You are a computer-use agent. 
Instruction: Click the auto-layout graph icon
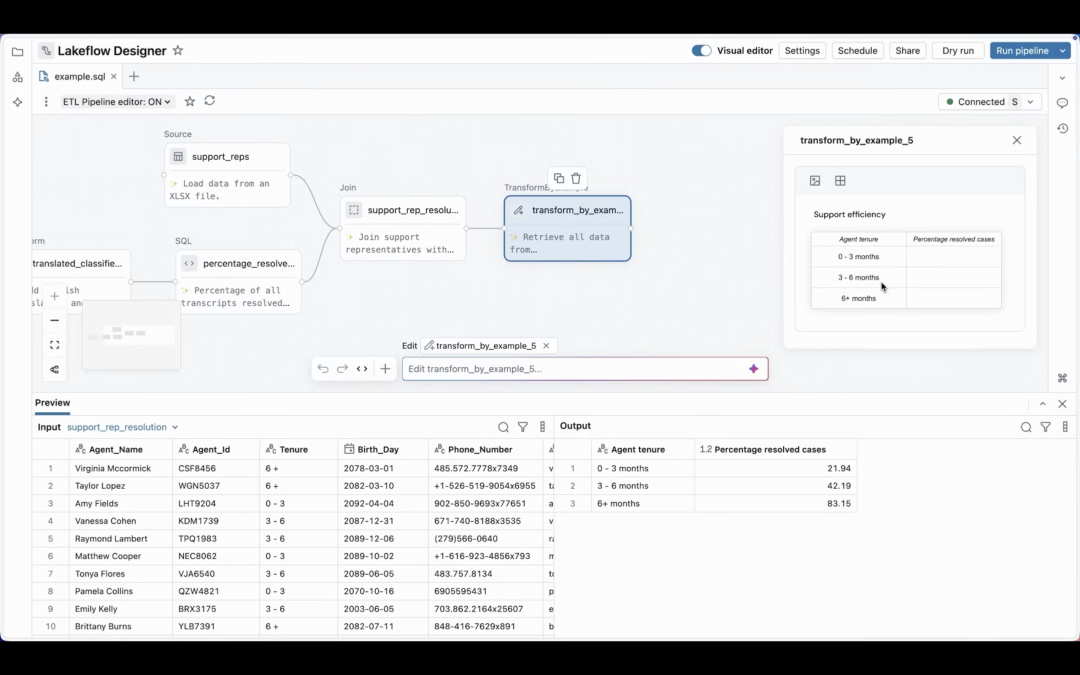(54, 370)
